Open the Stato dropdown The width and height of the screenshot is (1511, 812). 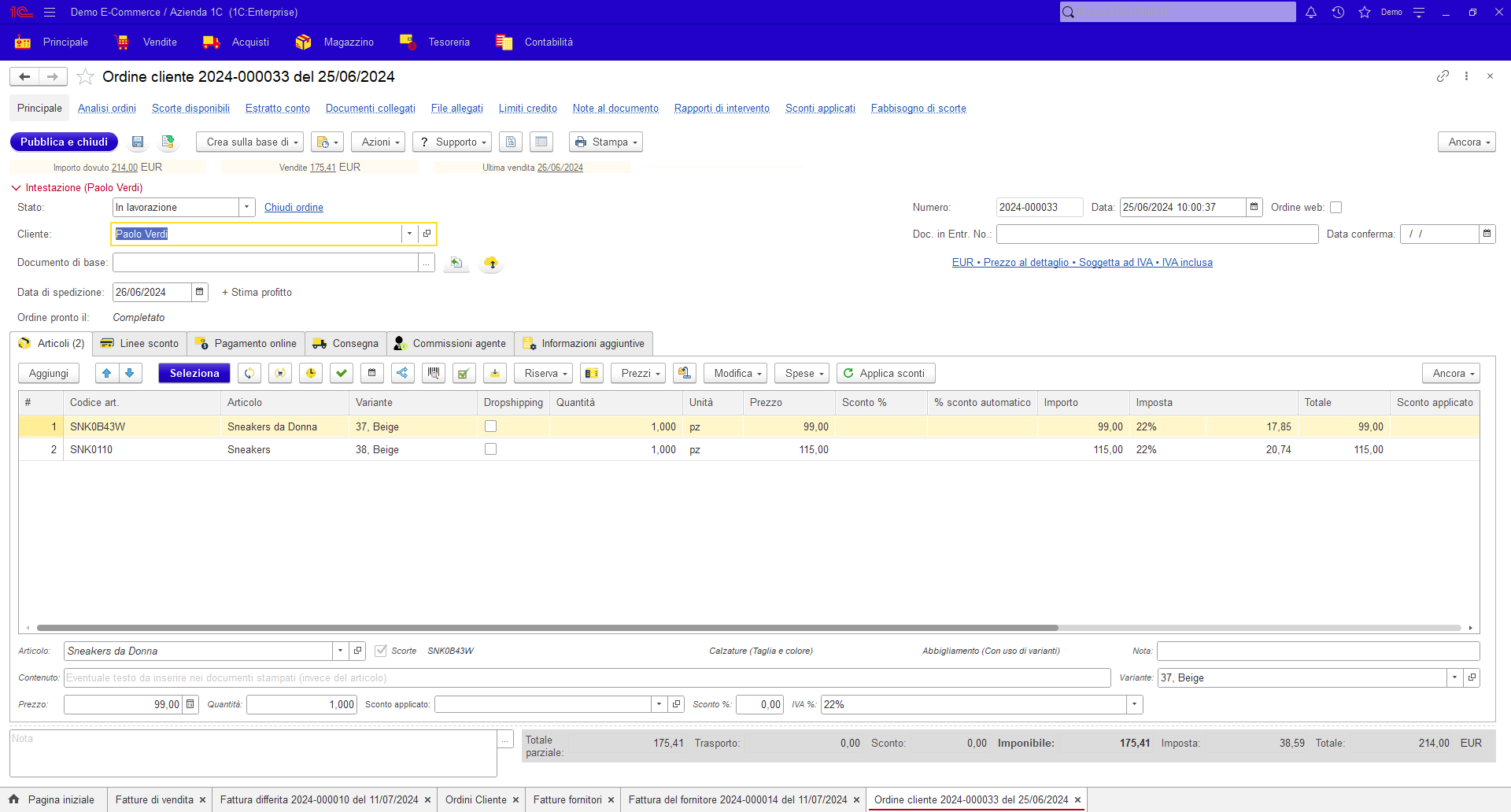(247, 208)
